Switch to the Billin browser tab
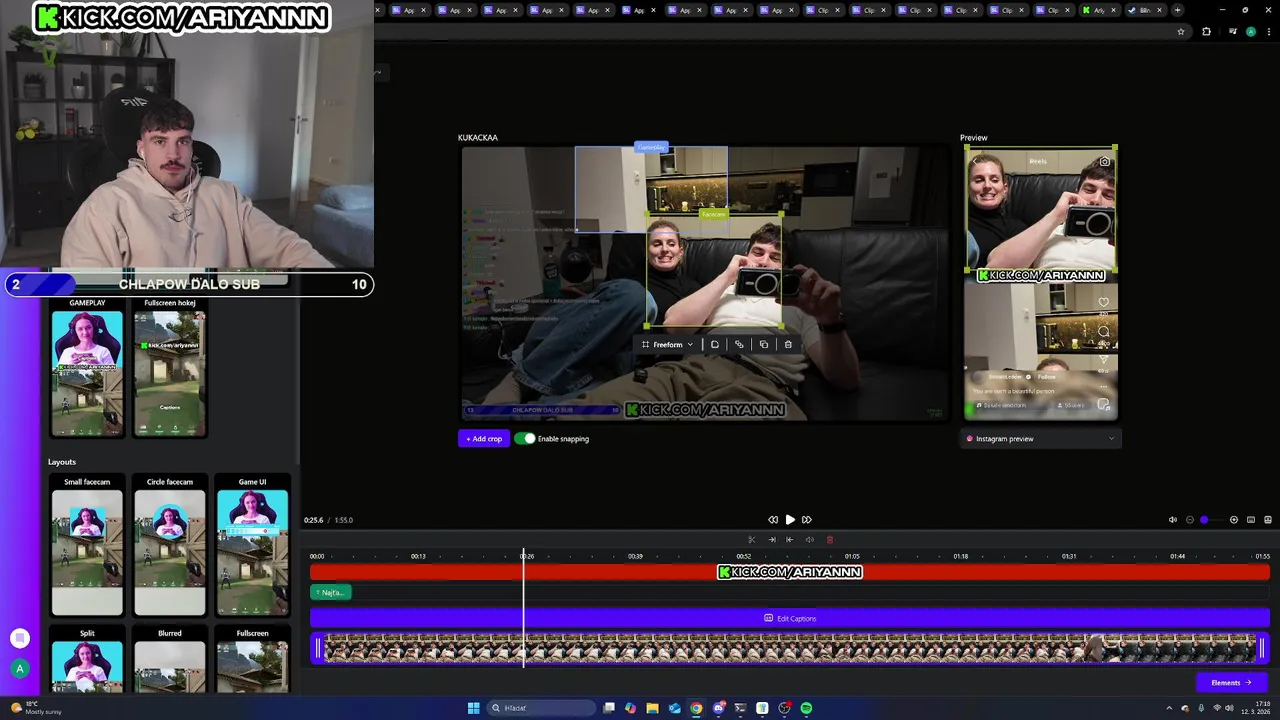 (1144, 10)
